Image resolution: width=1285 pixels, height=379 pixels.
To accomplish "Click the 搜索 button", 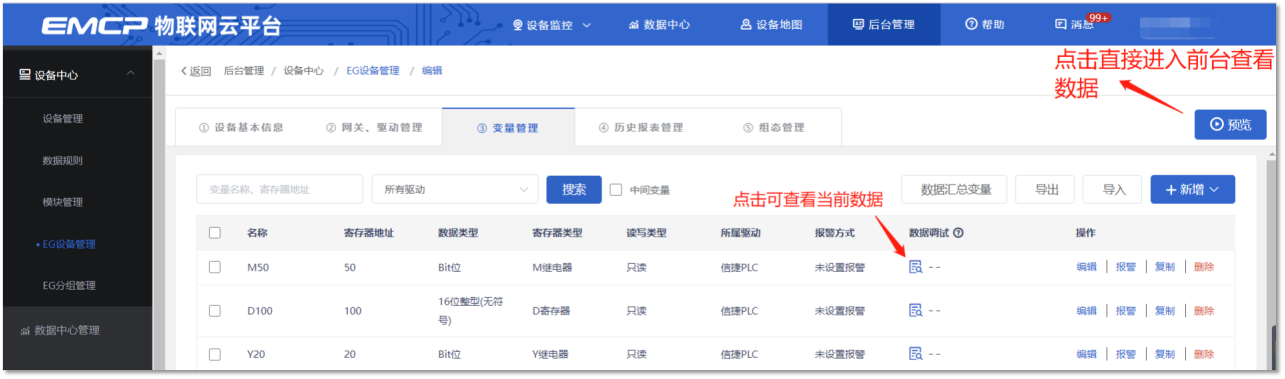I will coord(574,189).
